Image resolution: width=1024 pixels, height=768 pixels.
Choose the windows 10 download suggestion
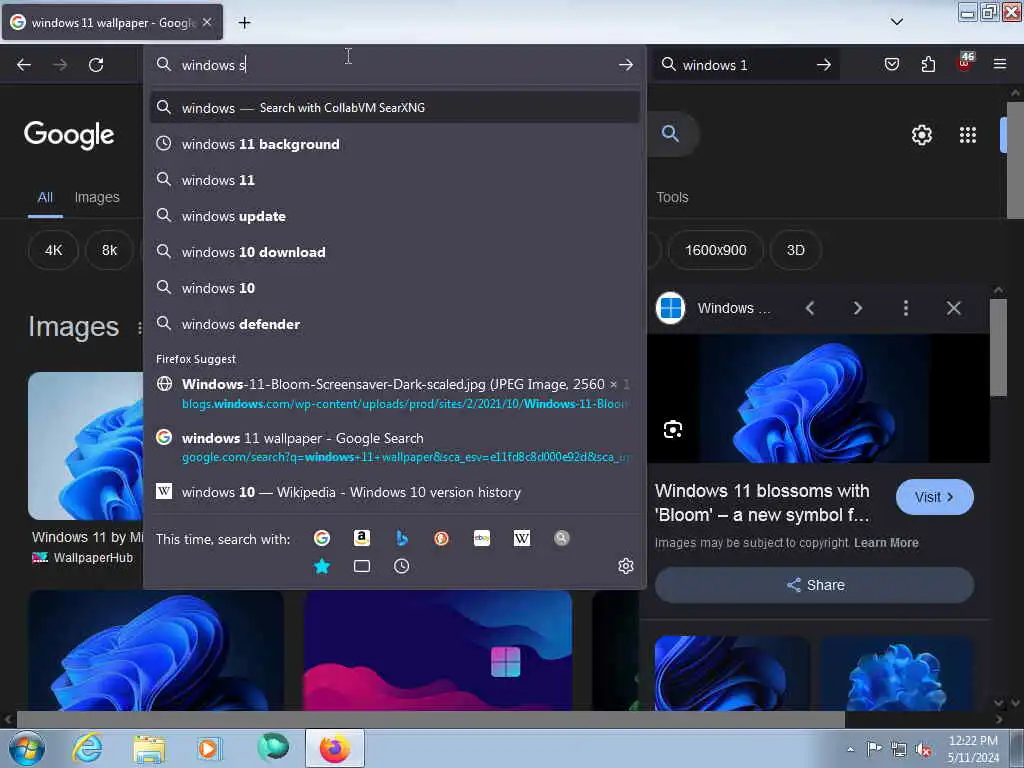tap(394, 252)
